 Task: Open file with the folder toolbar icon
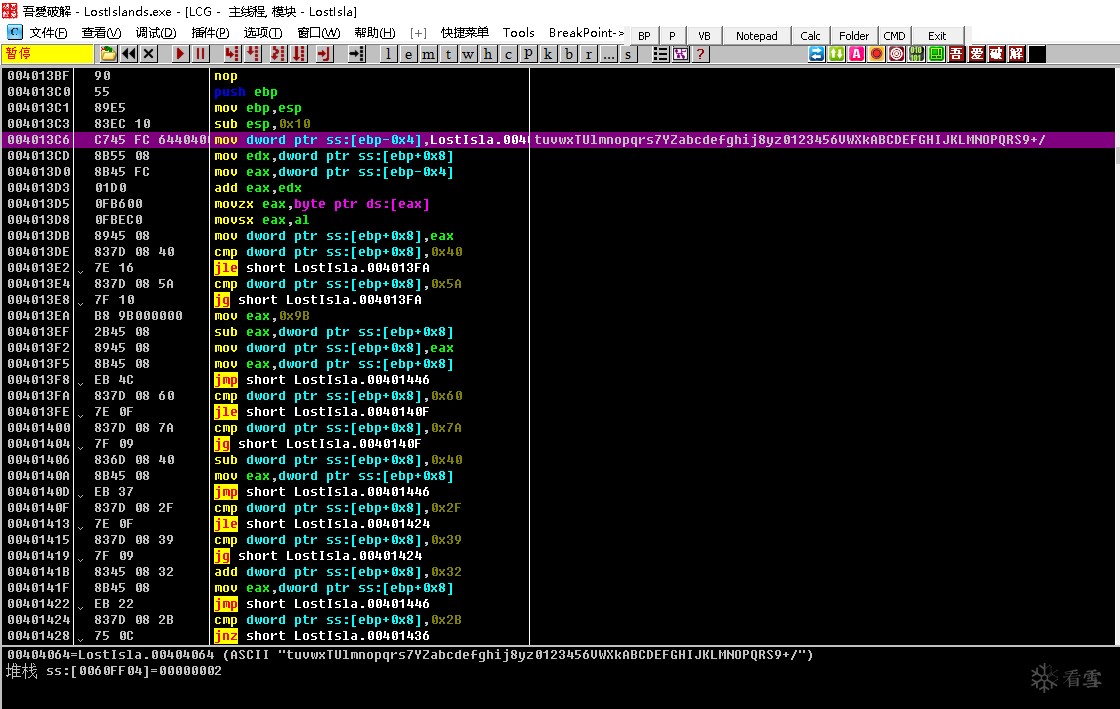108,54
